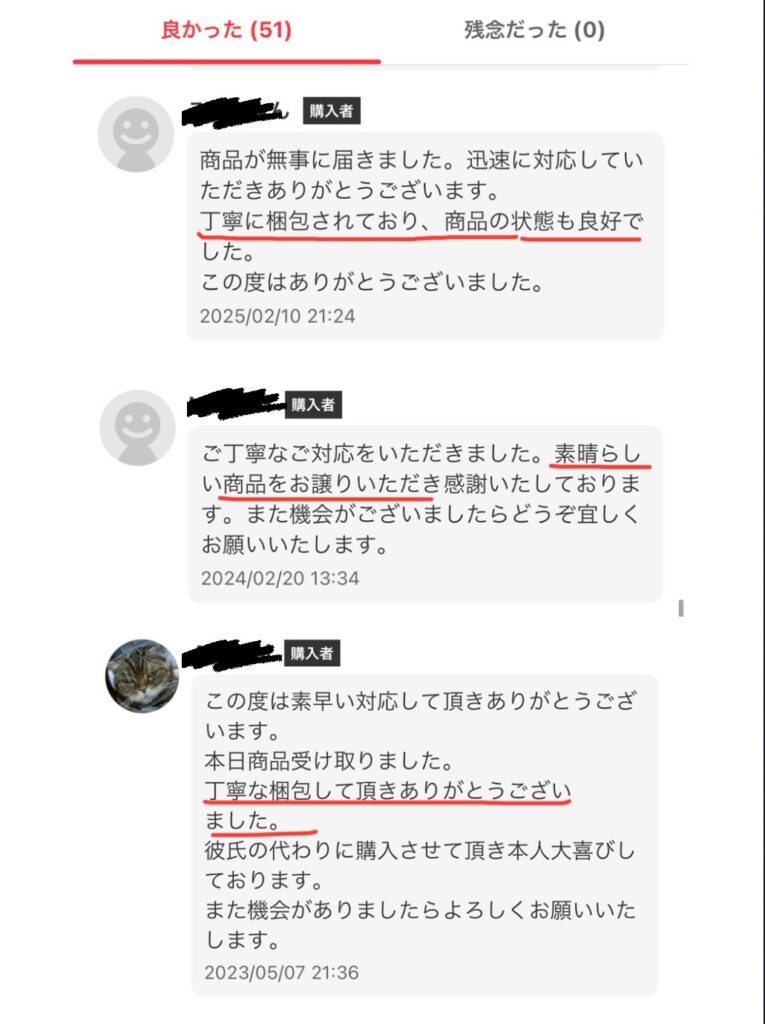Viewport: 765px width, 1024px height.
Task: Click the 購入者 badge on first review
Action: click(331, 110)
